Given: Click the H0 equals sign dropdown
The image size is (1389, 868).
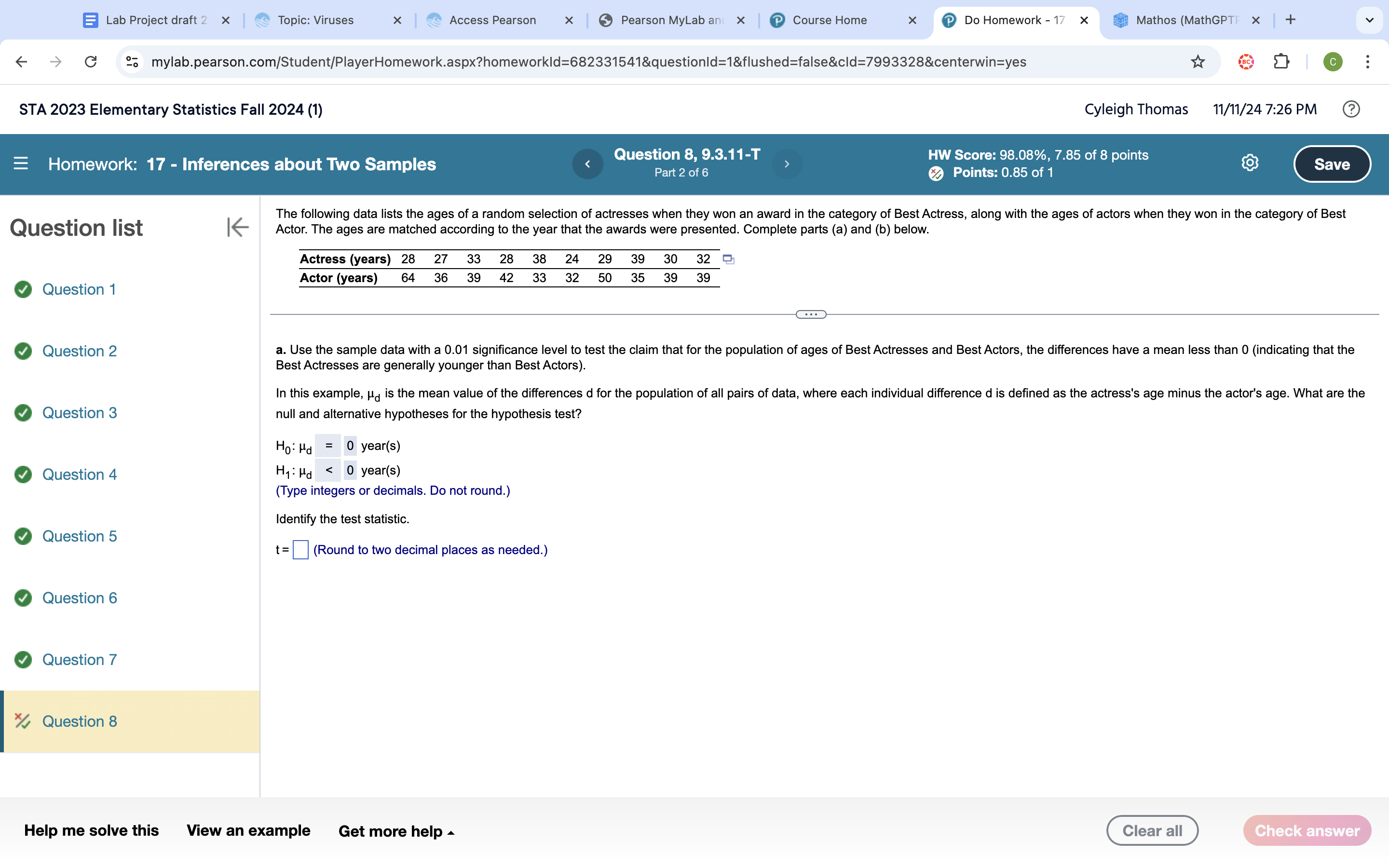Looking at the screenshot, I should pos(328,446).
